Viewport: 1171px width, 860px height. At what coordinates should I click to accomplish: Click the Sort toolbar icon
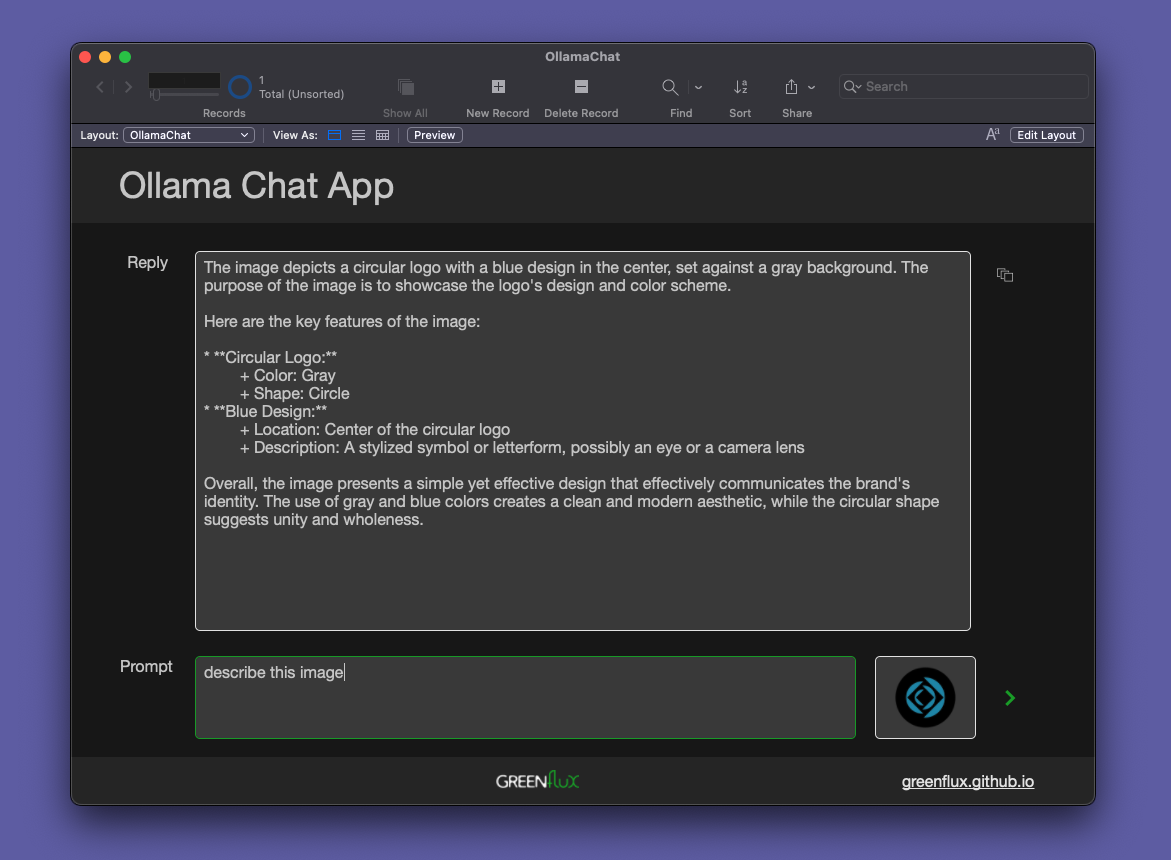[740, 87]
